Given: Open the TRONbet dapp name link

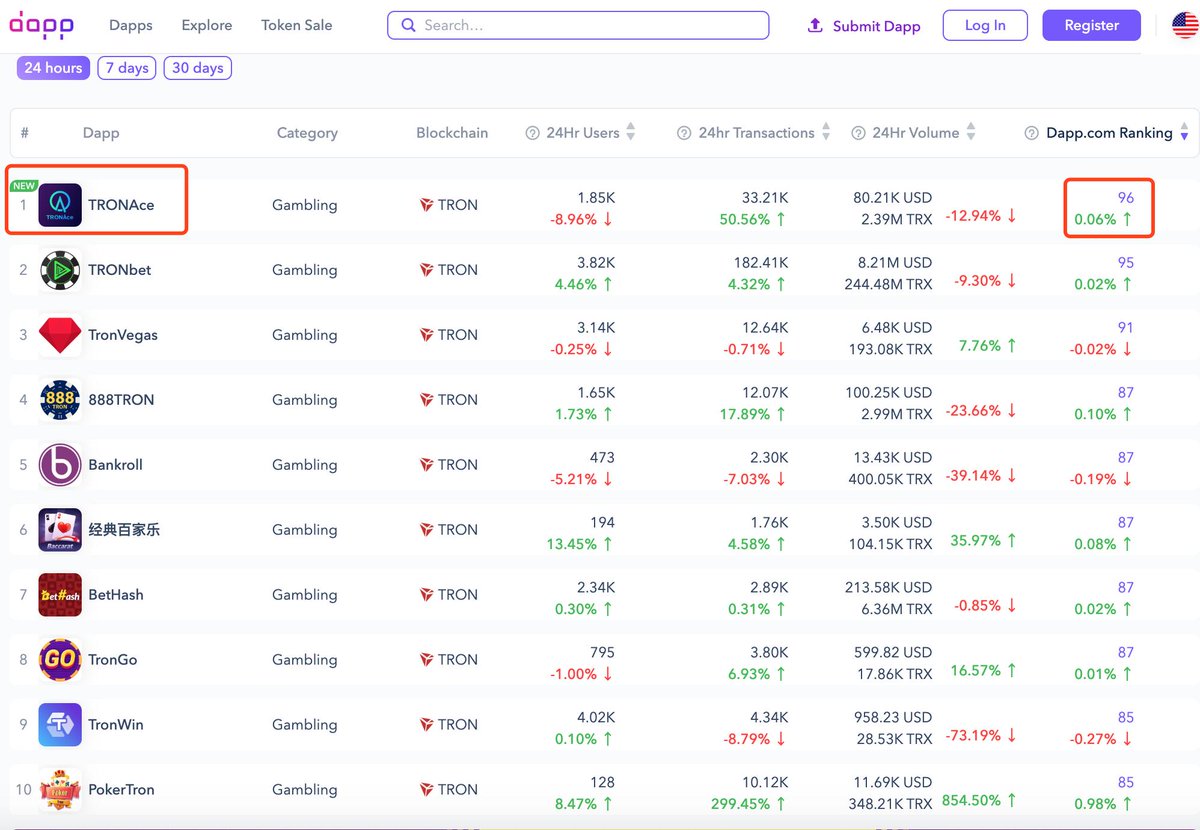Looking at the screenshot, I should pyautogui.click(x=120, y=270).
